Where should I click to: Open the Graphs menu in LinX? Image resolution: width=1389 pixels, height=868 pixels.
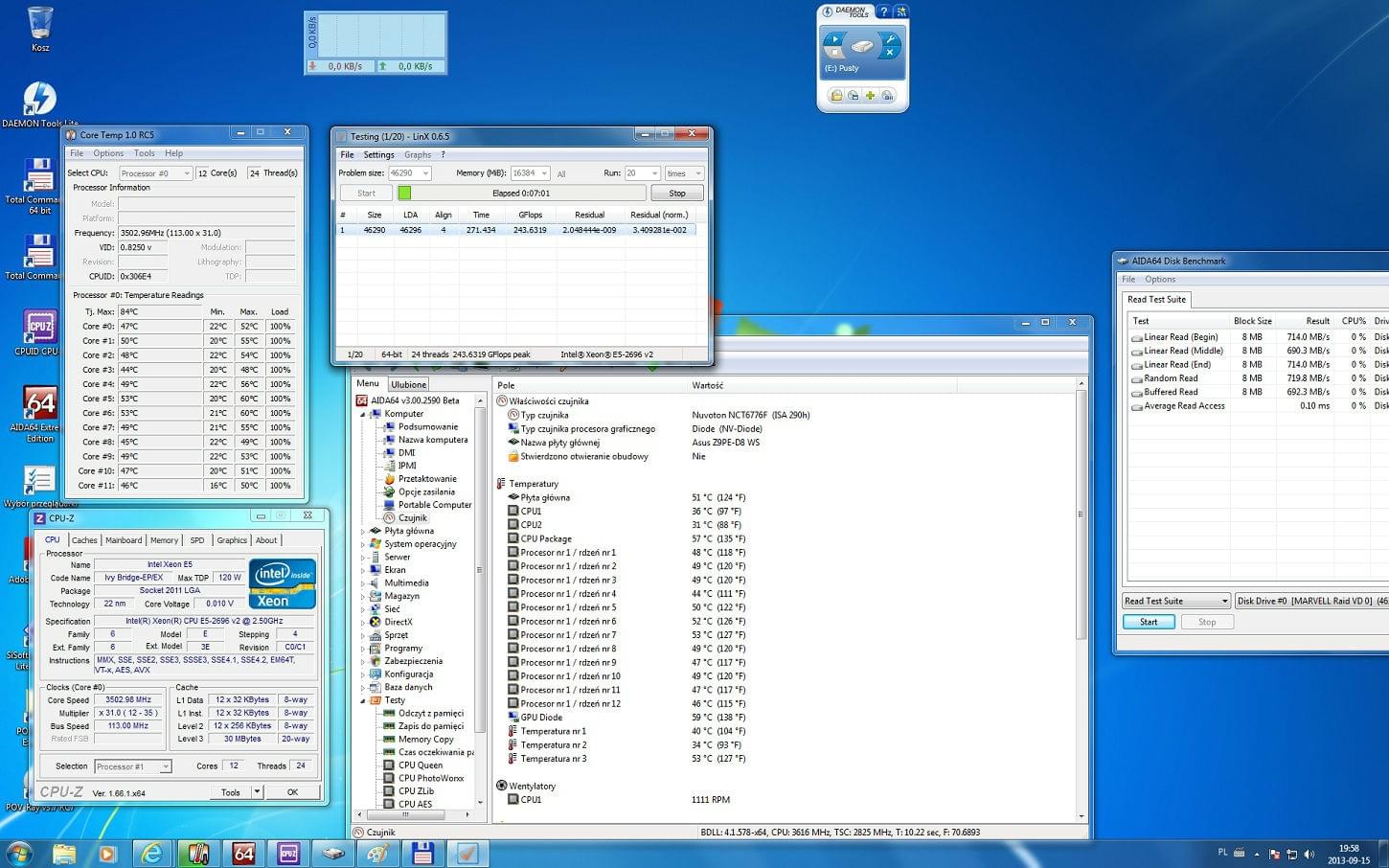(x=418, y=154)
